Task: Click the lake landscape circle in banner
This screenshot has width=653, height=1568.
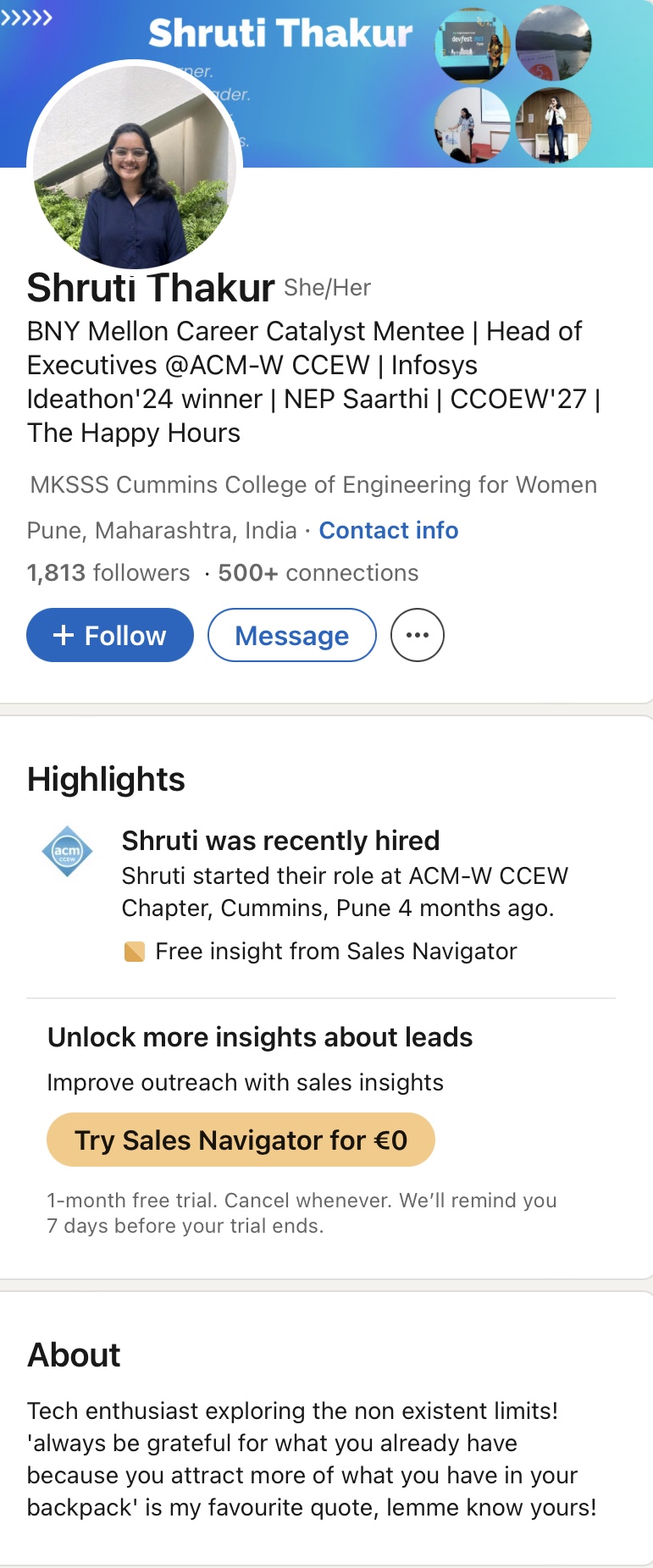Action: (553, 43)
